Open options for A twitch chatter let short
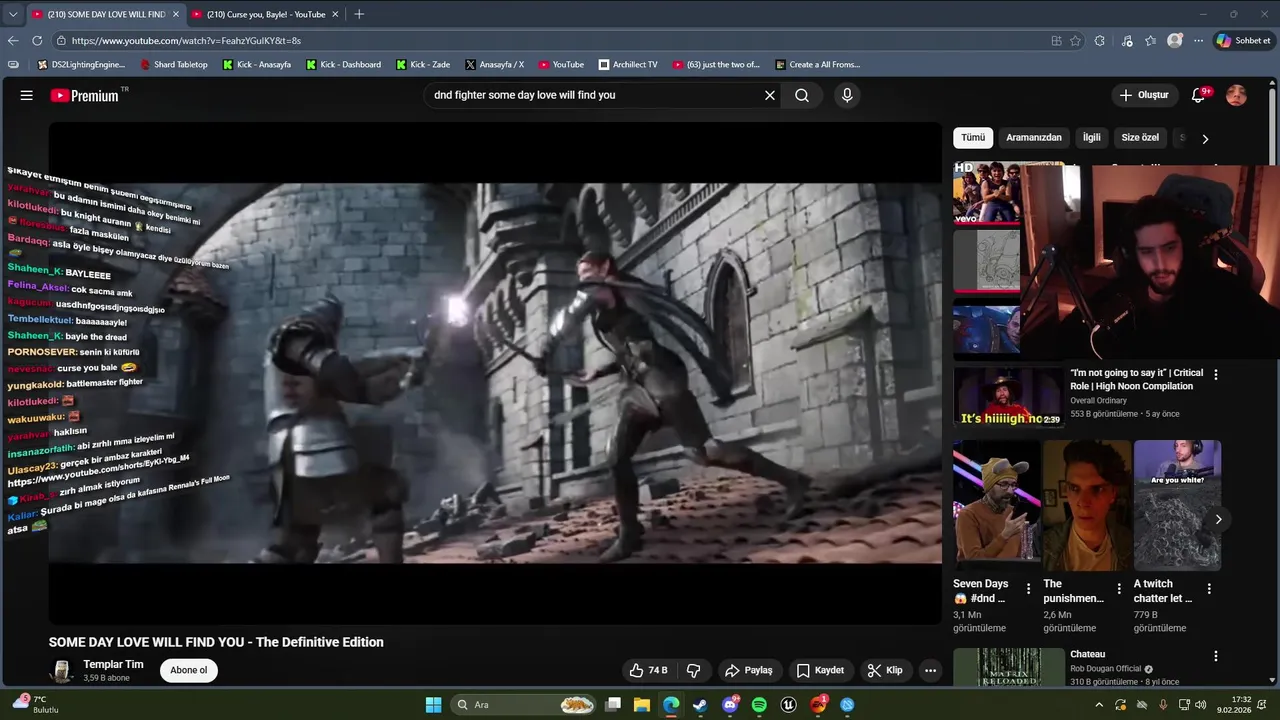The height and width of the screenshot is (720, 1280). (1209, 589)
